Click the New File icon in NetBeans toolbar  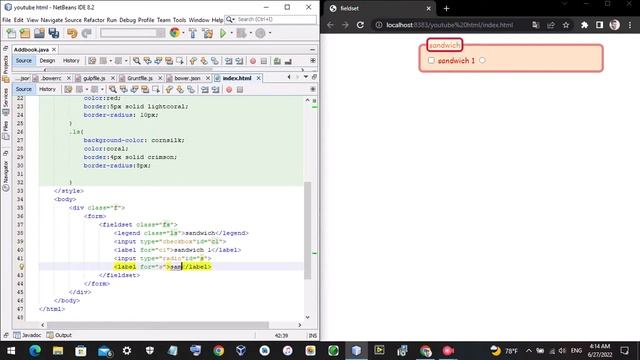point(11,33)
